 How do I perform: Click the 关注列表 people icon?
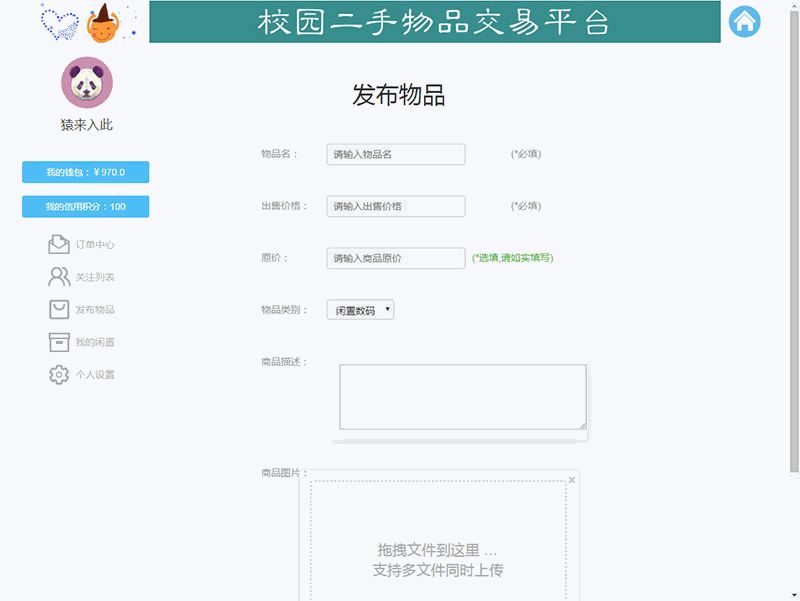click(x=59, y=277)
